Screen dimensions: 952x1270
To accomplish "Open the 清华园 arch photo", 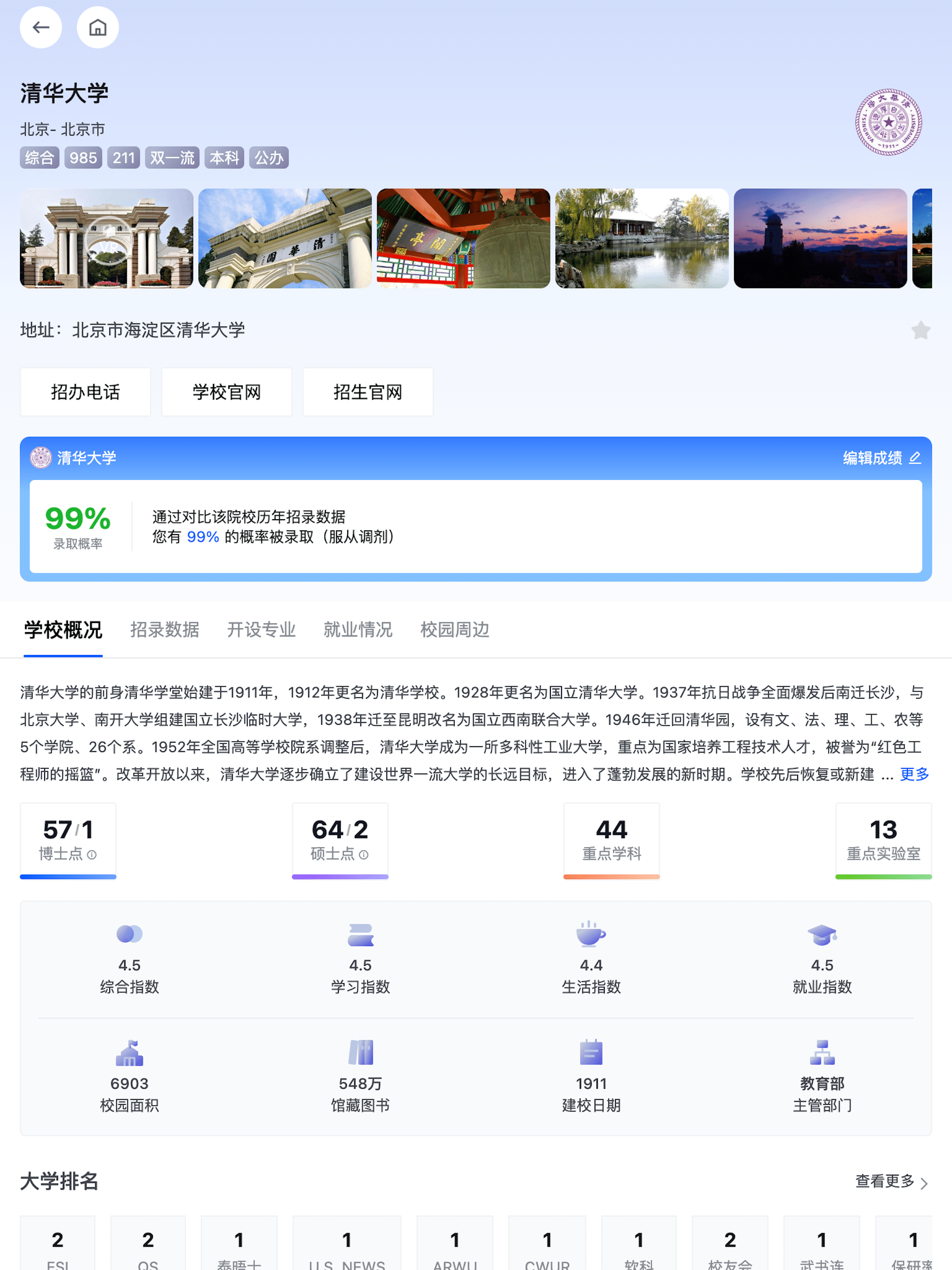I will [x=285, y=238].
